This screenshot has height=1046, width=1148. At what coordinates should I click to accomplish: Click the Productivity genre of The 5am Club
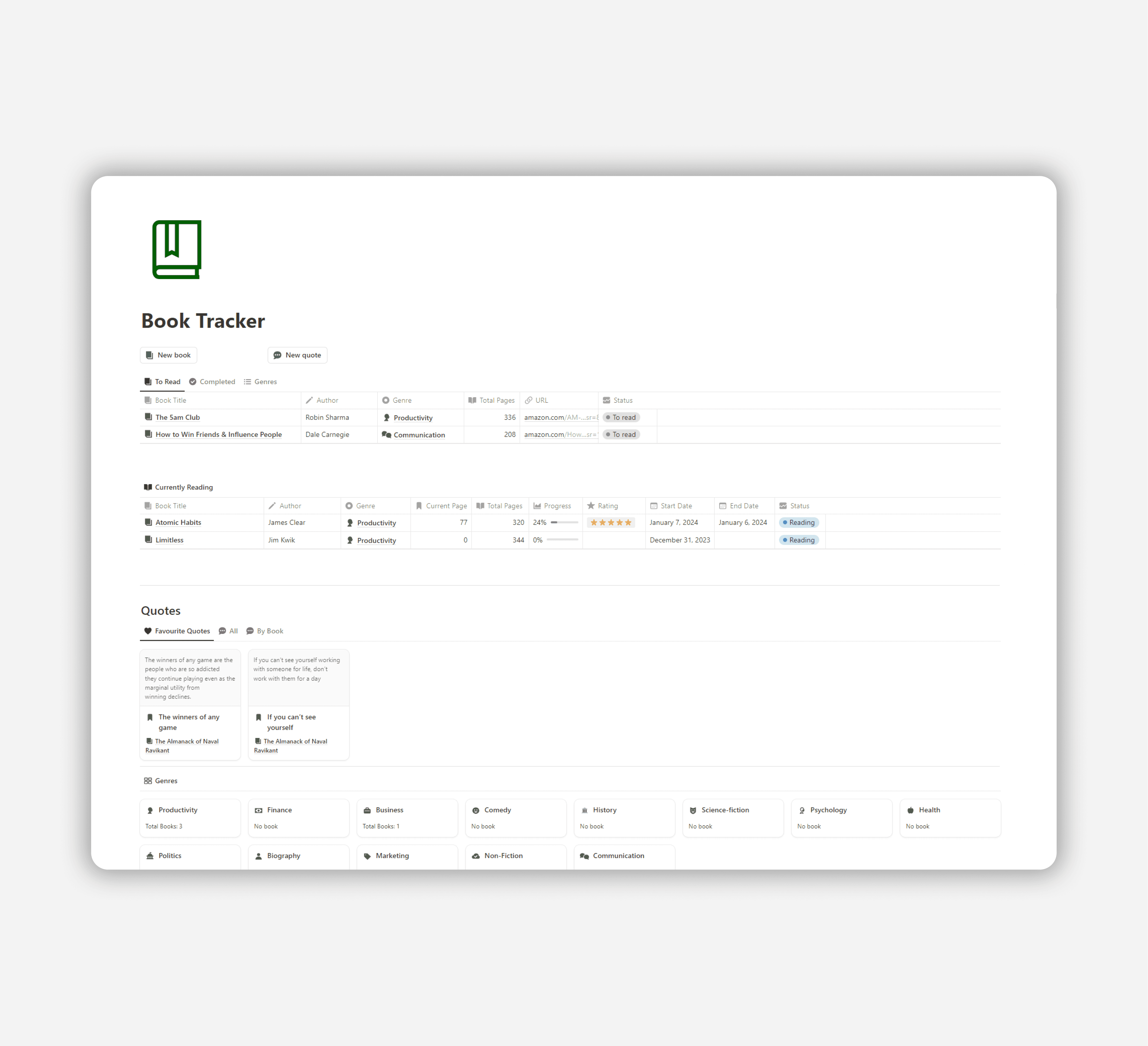coord(408,418)
